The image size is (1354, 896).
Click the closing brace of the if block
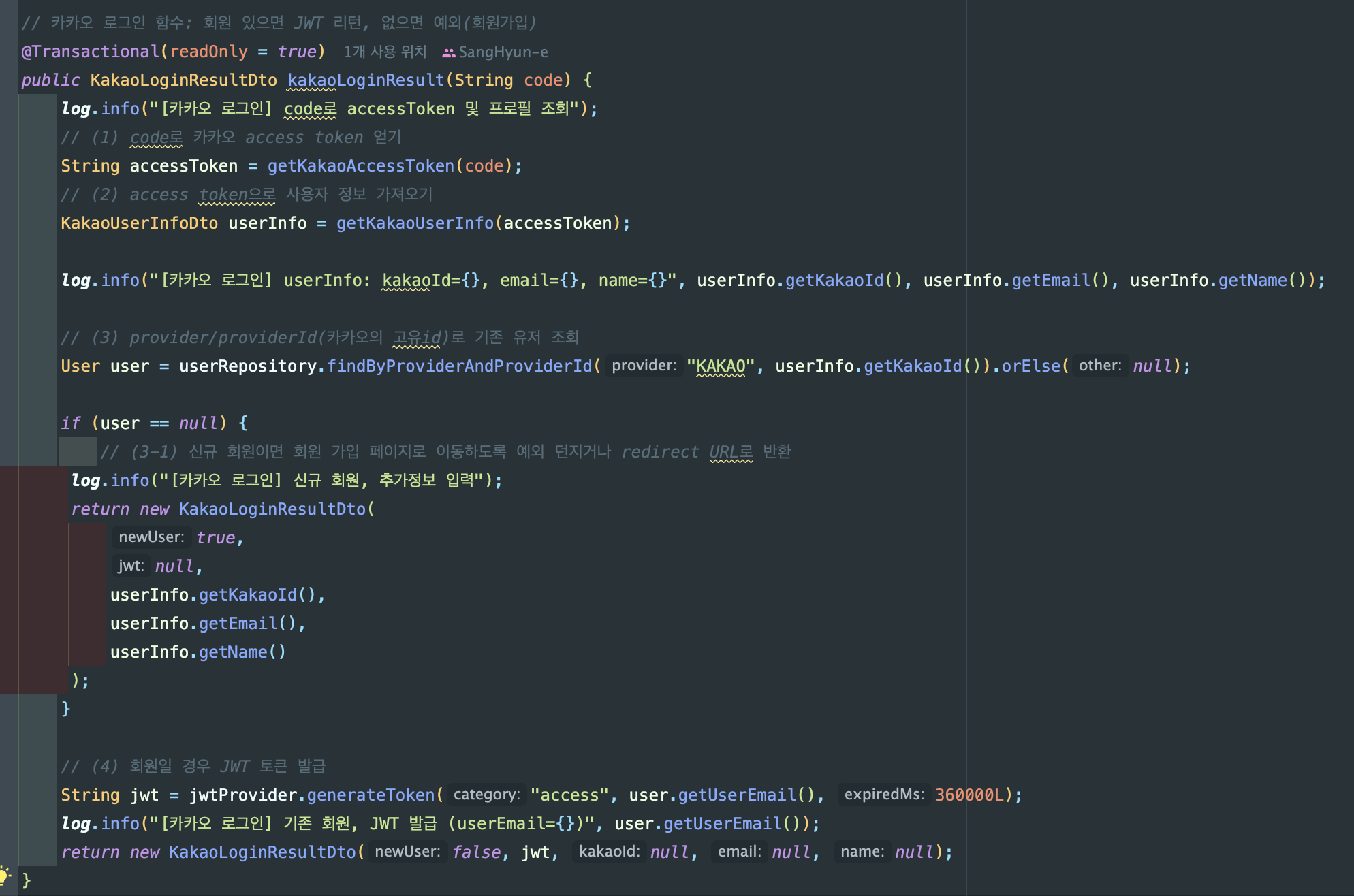click(x=65, y=709)
